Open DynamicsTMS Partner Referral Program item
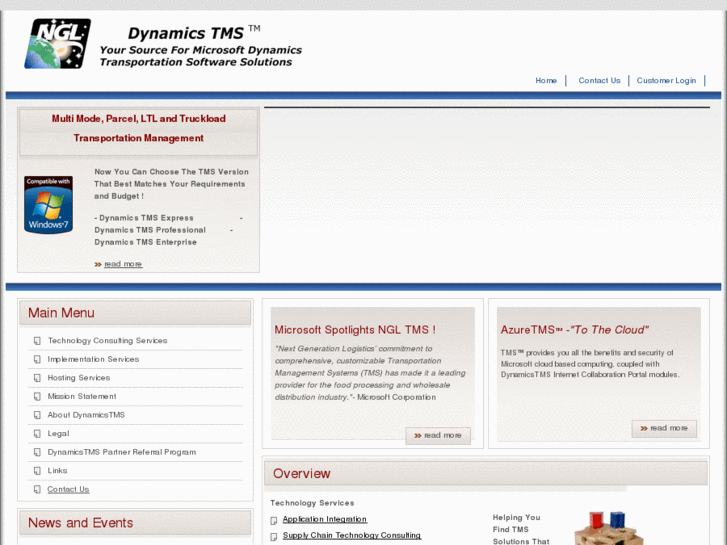727x545 pixels. click(x=121, y=452)
